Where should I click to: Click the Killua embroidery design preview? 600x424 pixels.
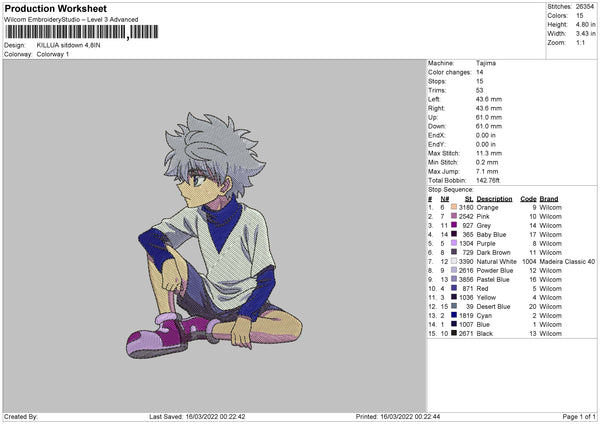click(x=214, y=236)
